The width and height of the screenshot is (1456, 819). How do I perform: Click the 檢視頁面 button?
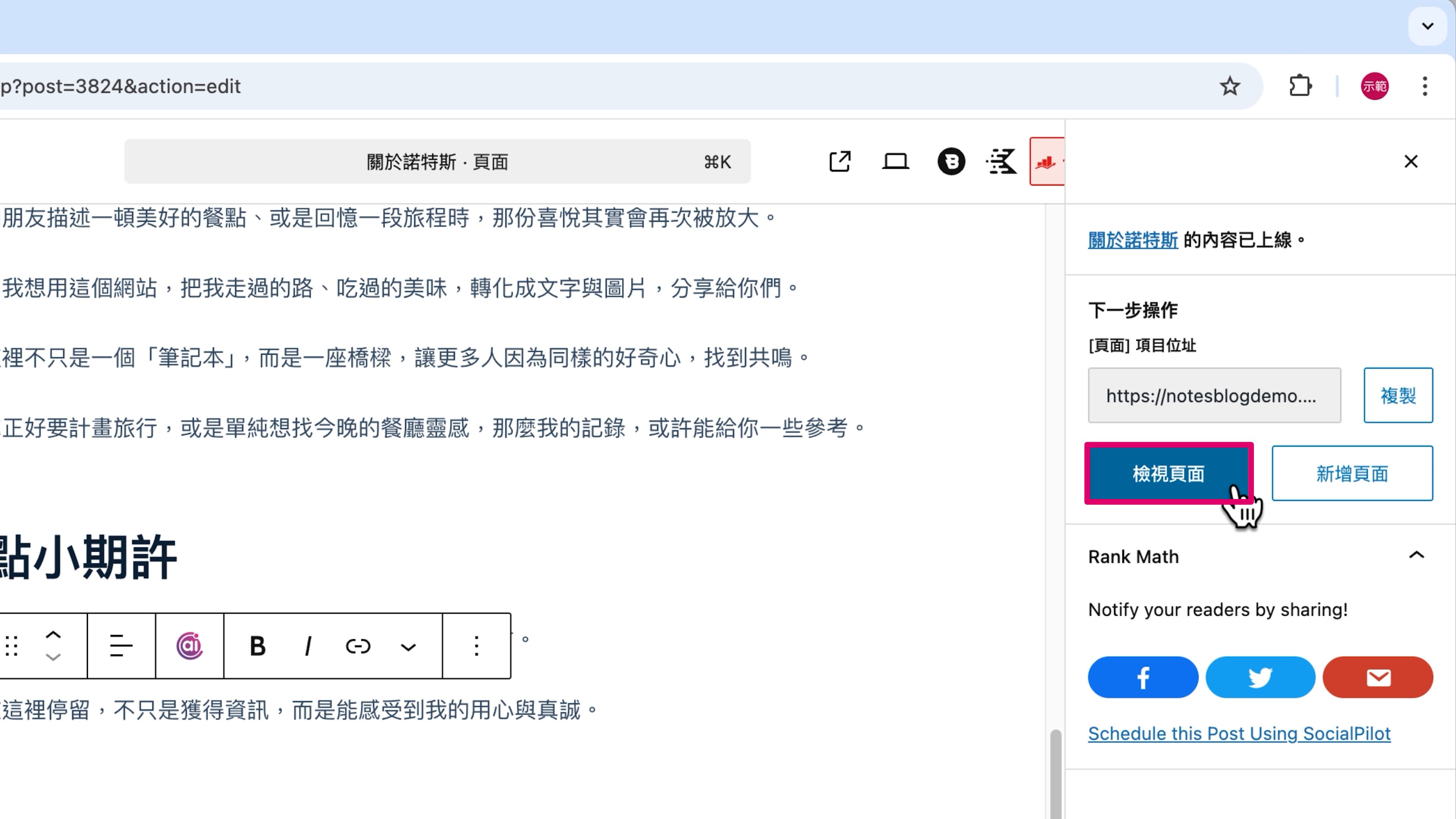[1168, 474]
